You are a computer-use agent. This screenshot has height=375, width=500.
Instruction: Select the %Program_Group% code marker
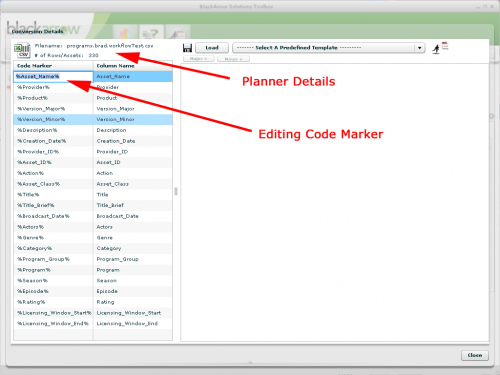tap(53, 259)
